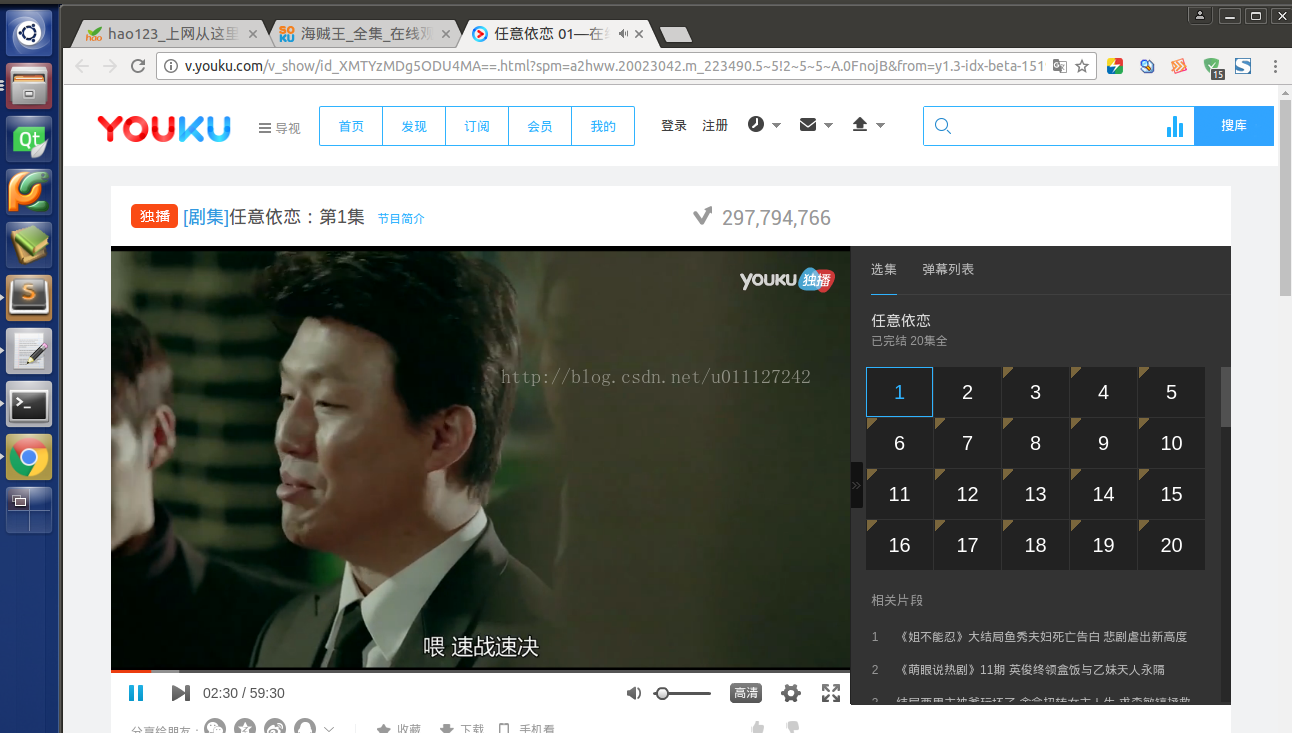This screenshot has height=733, width=1292.
Task: Click the 登录 link
Action: 674,125
